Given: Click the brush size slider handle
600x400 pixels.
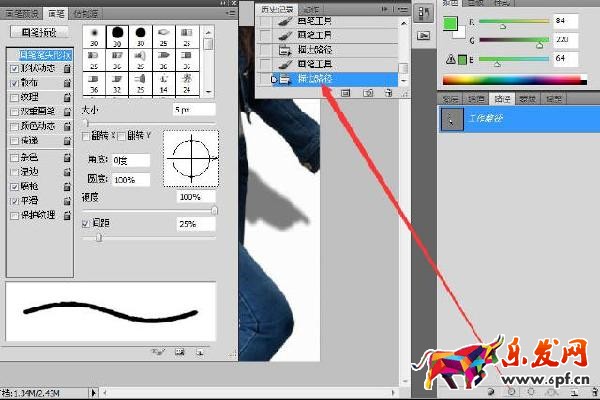Looking at the screenshot, I should tap(87, 122).
